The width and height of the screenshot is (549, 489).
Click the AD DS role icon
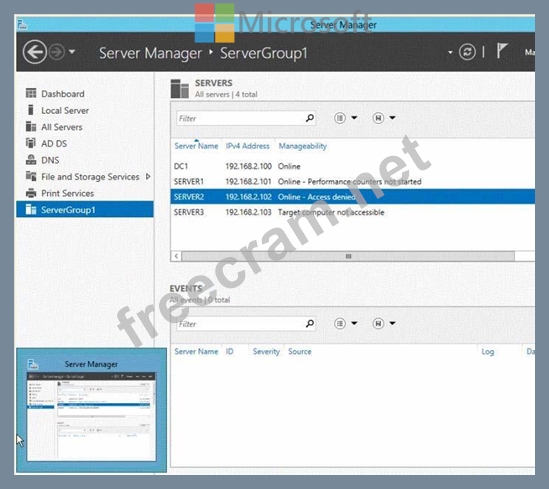tap(31, 143)
